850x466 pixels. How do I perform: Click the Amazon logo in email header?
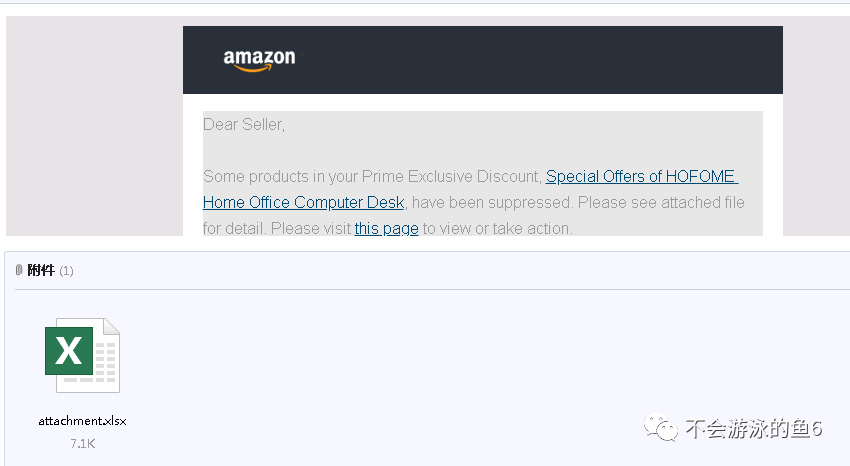tap(259, 60)
